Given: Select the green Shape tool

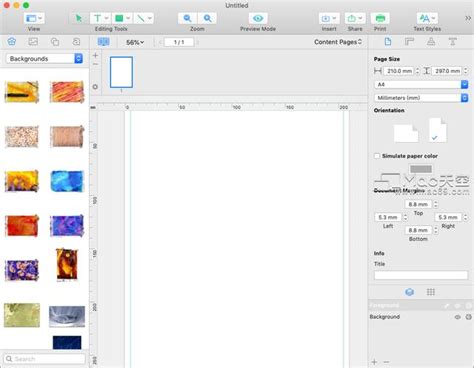Looking at the screenshot, I should pyautogui.click(x=119, y=18).
